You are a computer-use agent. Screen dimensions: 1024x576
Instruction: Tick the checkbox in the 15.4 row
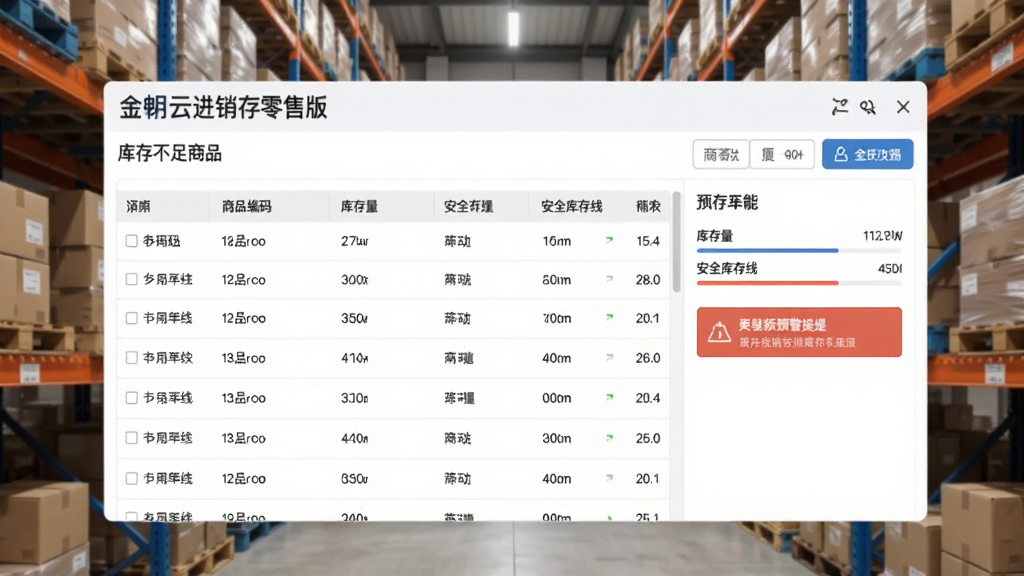tap(131, 241)
